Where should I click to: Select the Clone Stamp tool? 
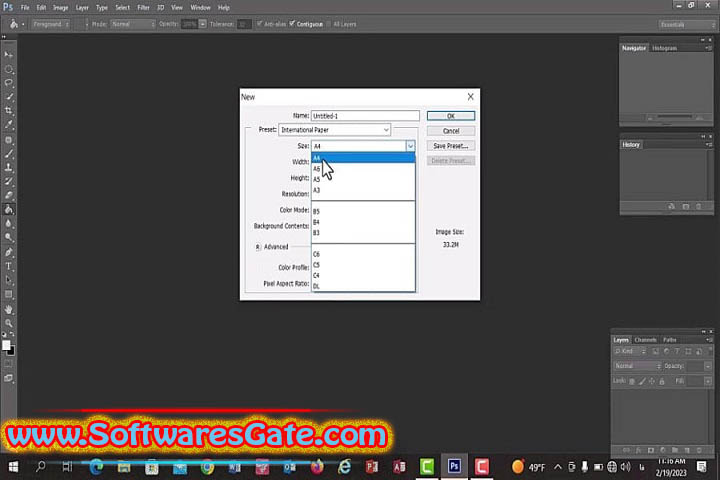point(8,168)
